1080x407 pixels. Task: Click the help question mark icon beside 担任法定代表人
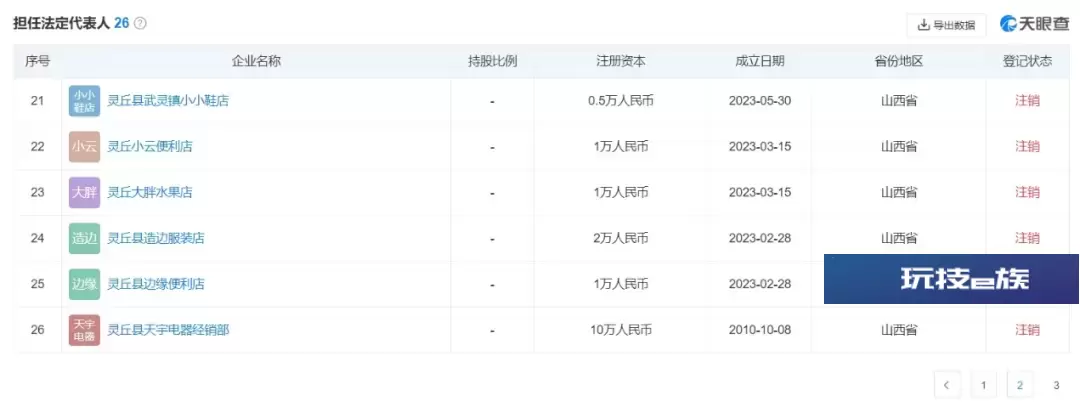(x=141, y=23)
